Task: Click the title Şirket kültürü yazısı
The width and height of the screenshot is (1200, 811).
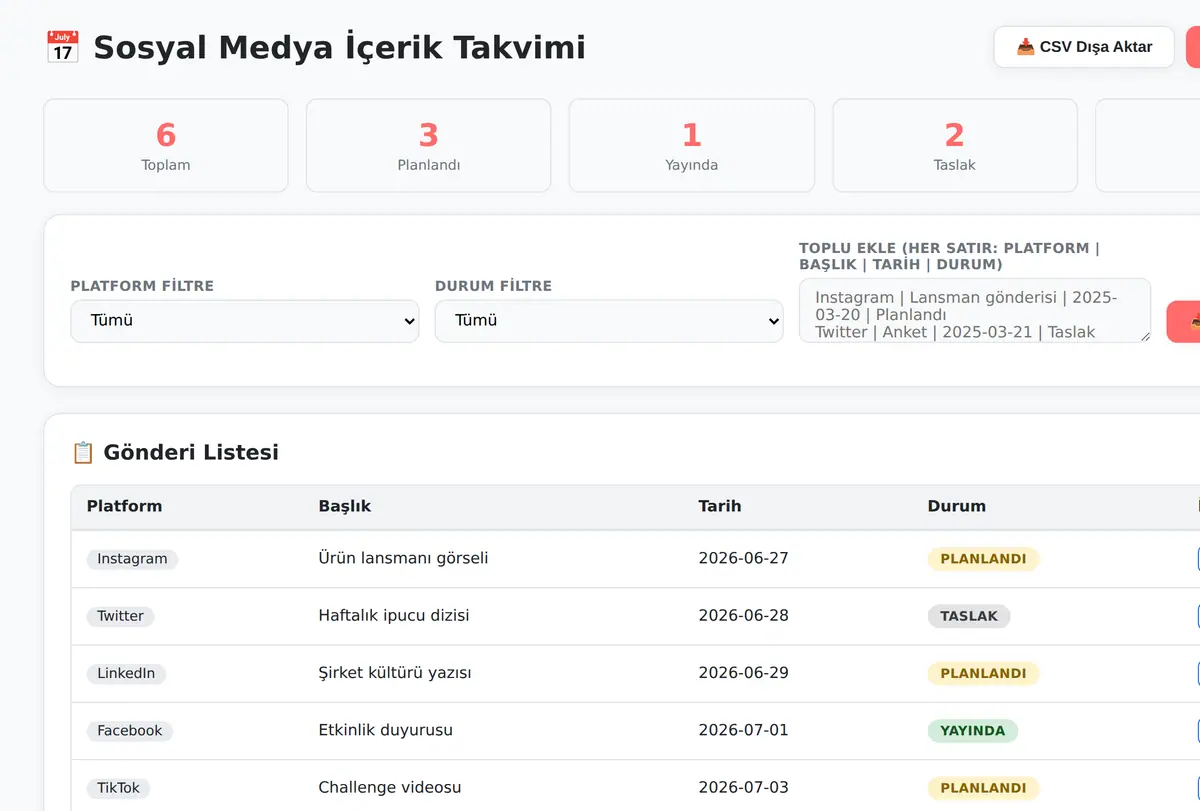Action: (x=395, y=672)
